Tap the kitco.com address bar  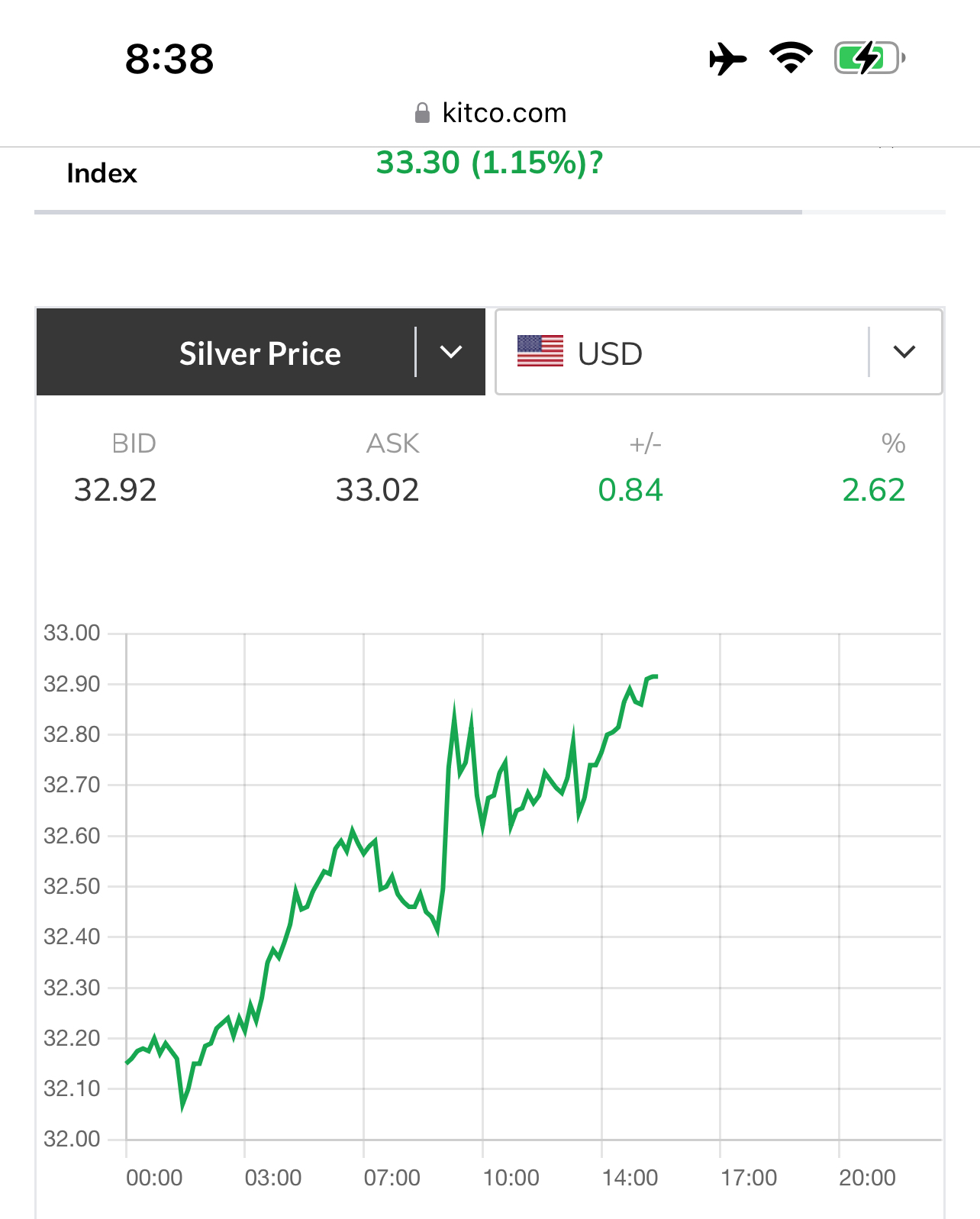(x=504, y=114)
